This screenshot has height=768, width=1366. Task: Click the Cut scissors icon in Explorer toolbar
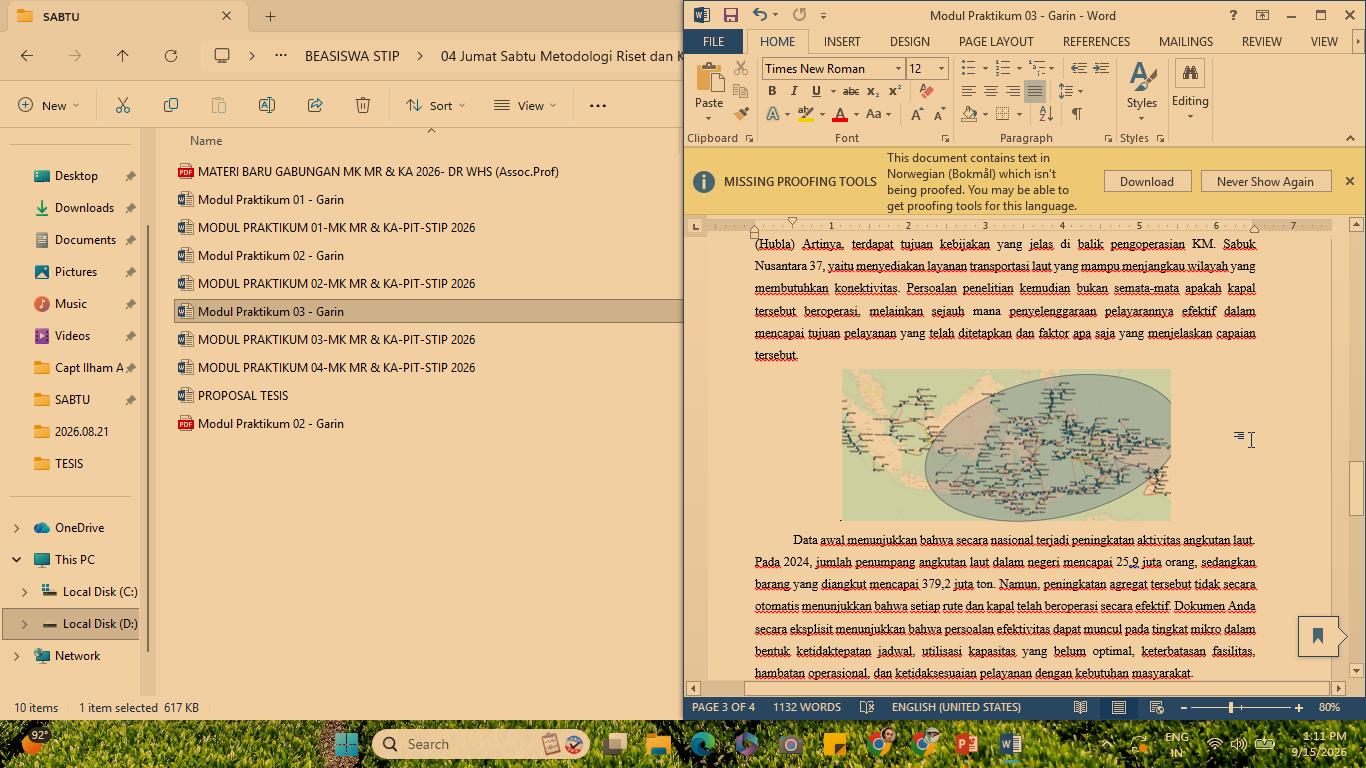(123, 105)
